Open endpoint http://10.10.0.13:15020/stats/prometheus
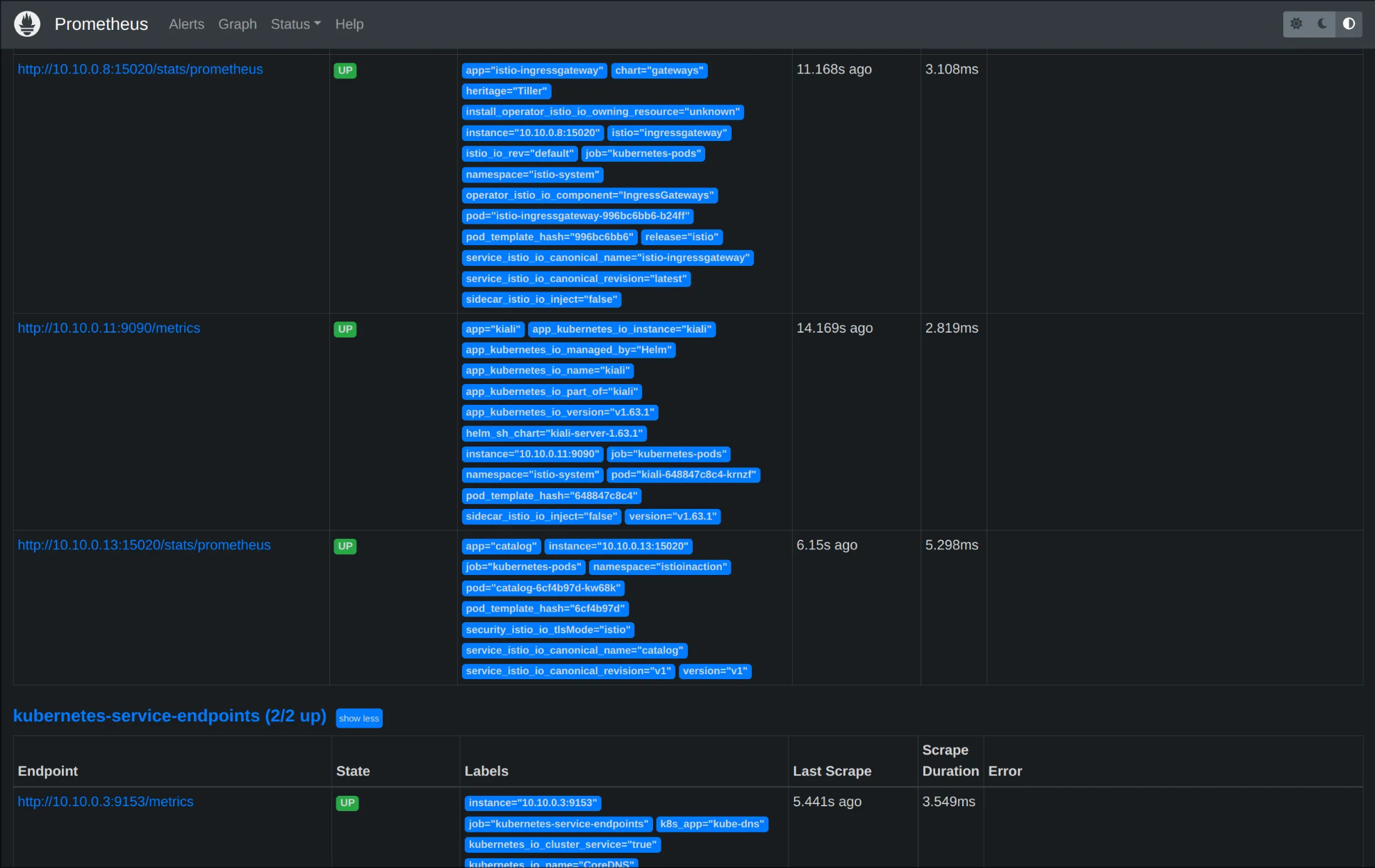1375x868 pixels. [145, 545]
